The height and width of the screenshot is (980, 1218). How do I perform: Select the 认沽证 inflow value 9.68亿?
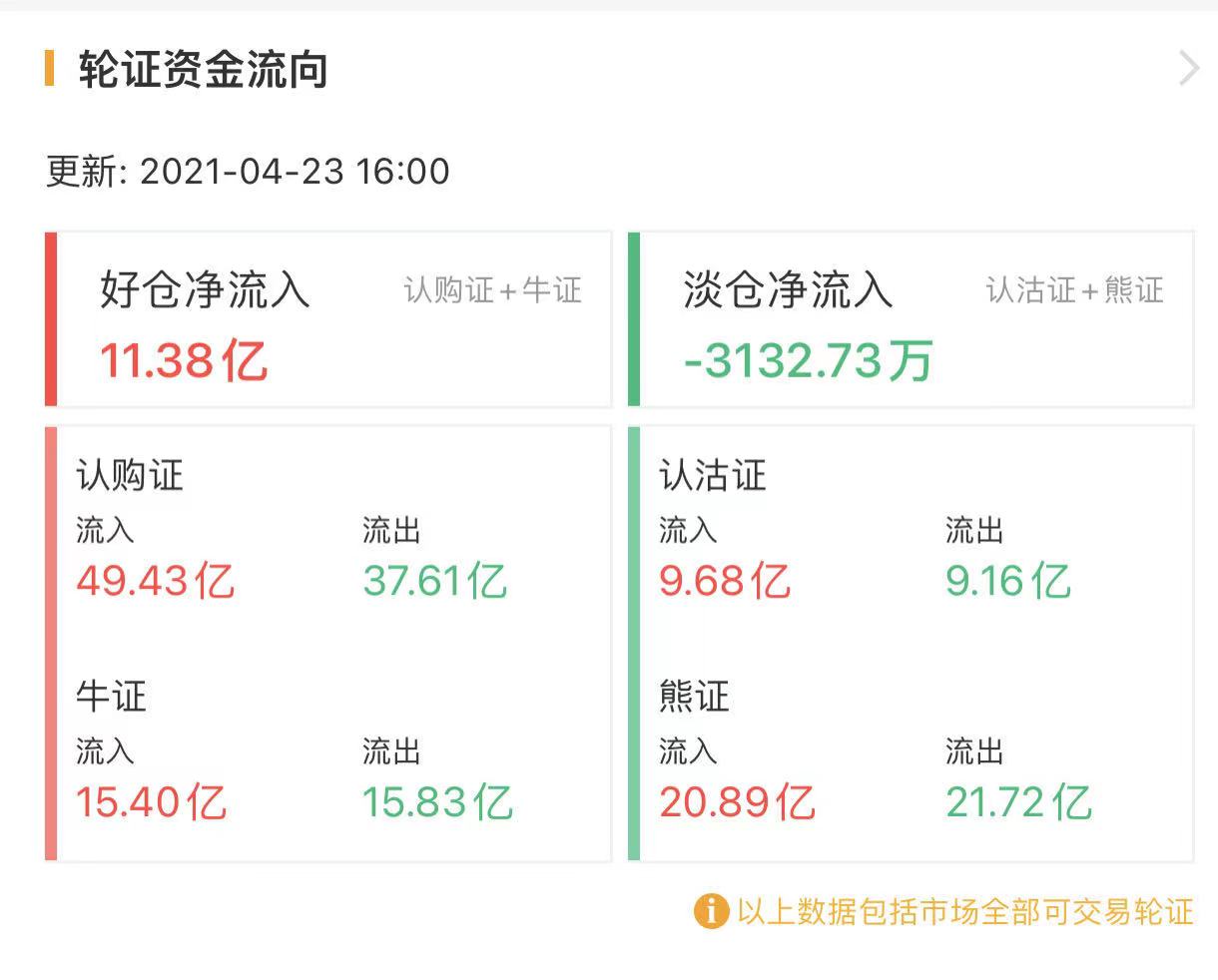coord(725,581)
